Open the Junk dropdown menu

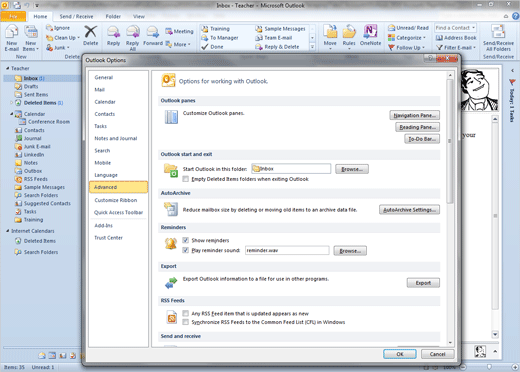coord(58,48)
